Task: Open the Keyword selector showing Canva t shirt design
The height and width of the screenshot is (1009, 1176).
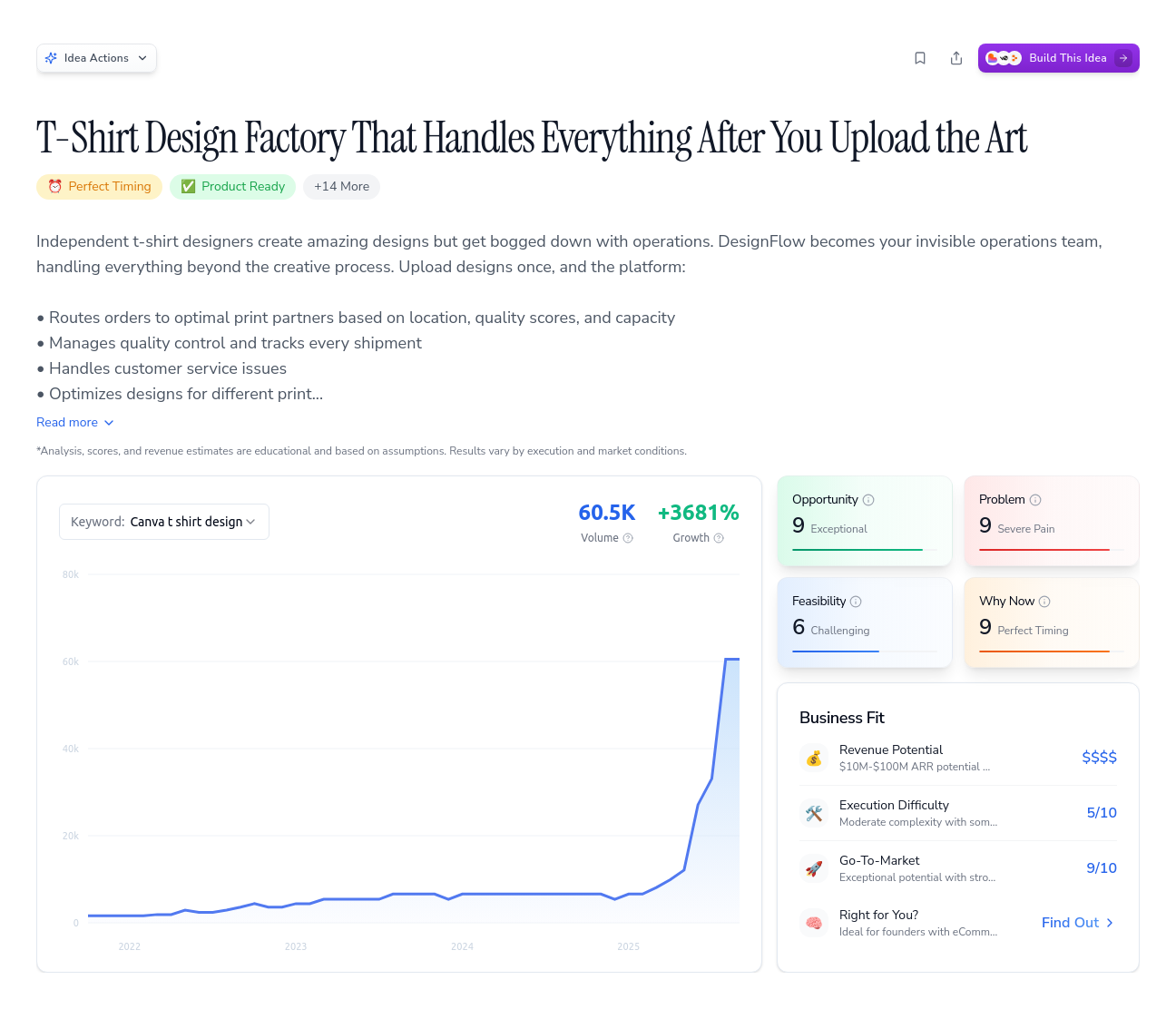Action: pyautogui.click(x=163, y=521)
